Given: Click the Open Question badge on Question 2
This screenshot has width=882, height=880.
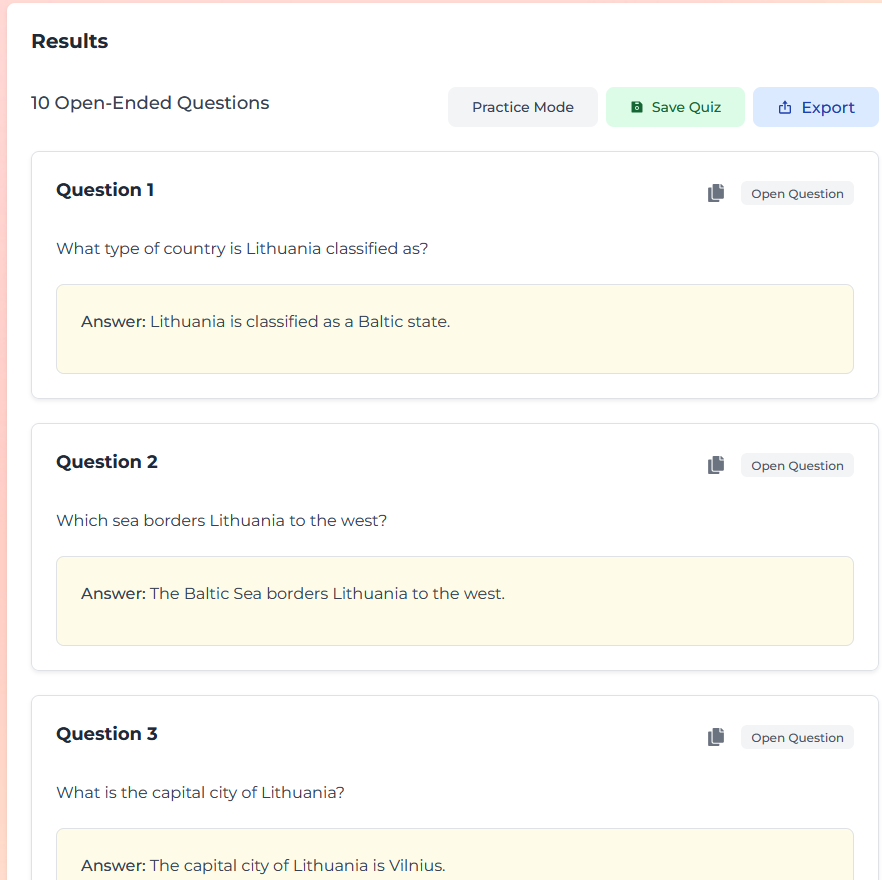Looking at the screenshot, I should click(797, 465).
